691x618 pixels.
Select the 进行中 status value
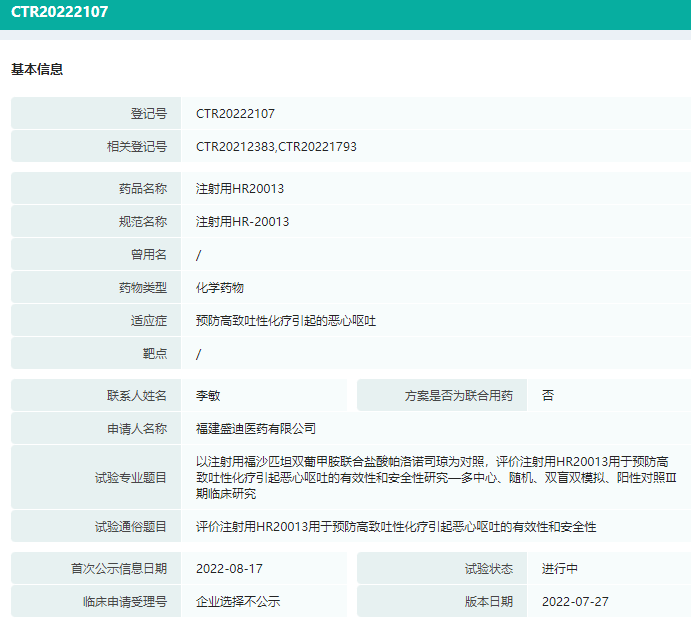[560, 568]
